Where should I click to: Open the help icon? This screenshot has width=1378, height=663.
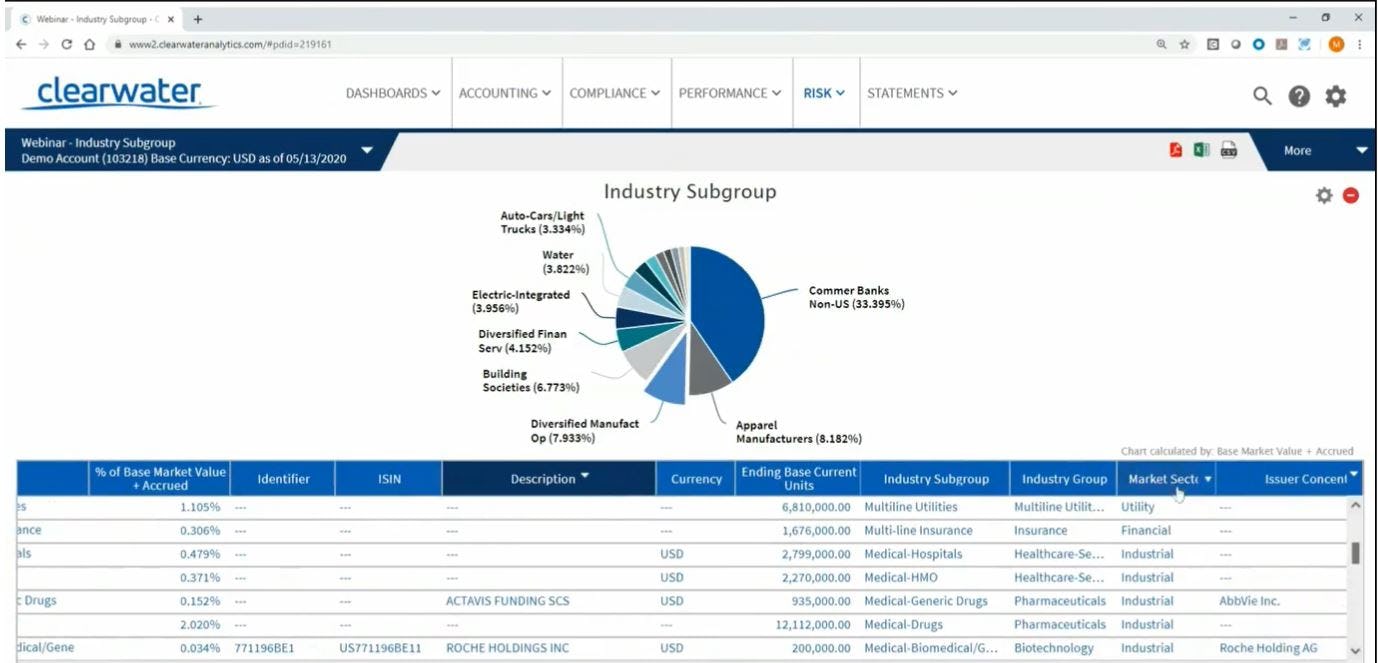[x=1297, y=96]
